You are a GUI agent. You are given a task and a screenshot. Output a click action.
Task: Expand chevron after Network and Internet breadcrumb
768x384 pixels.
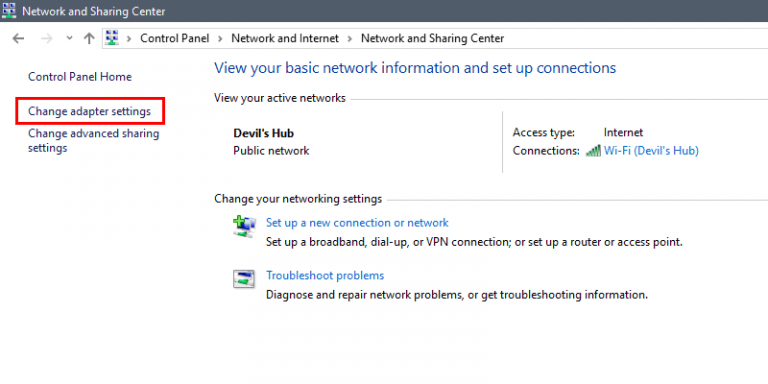tap(350, 38)
